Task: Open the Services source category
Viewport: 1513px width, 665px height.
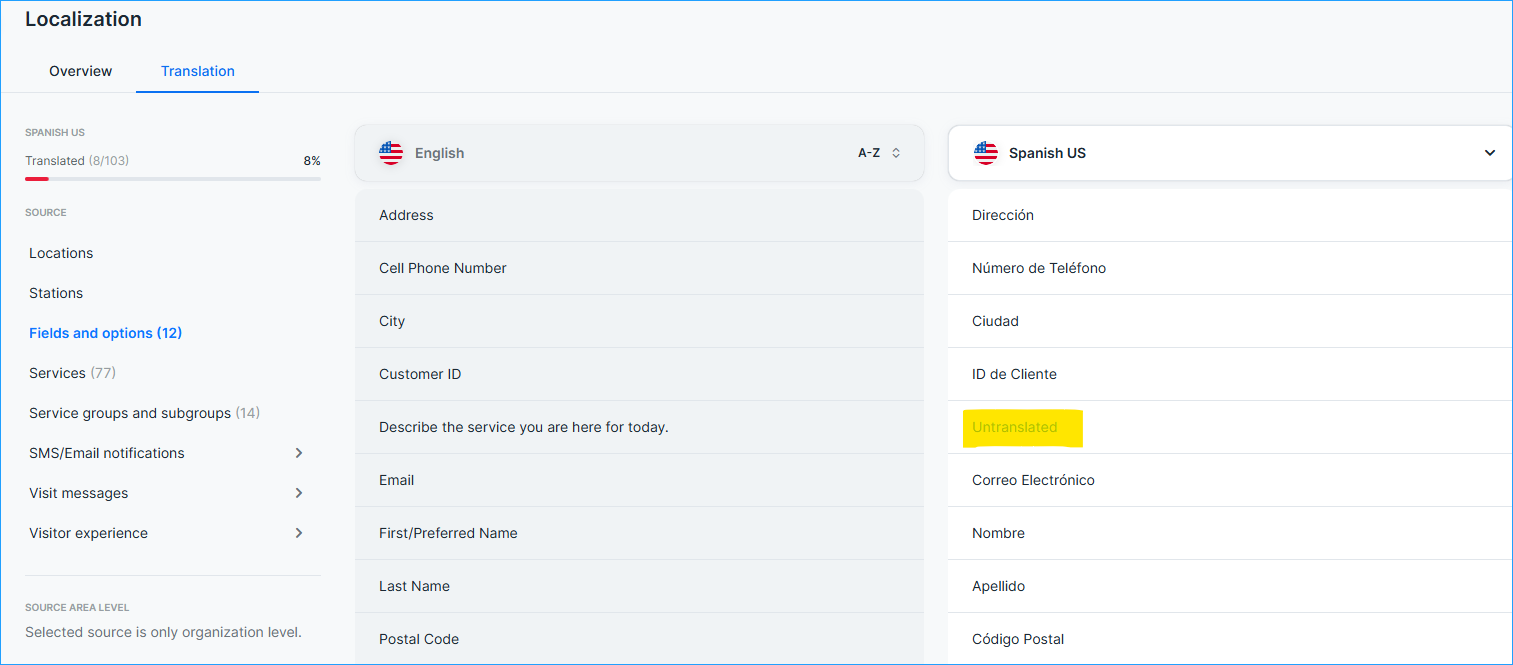Action: click(x=72, y=373)
